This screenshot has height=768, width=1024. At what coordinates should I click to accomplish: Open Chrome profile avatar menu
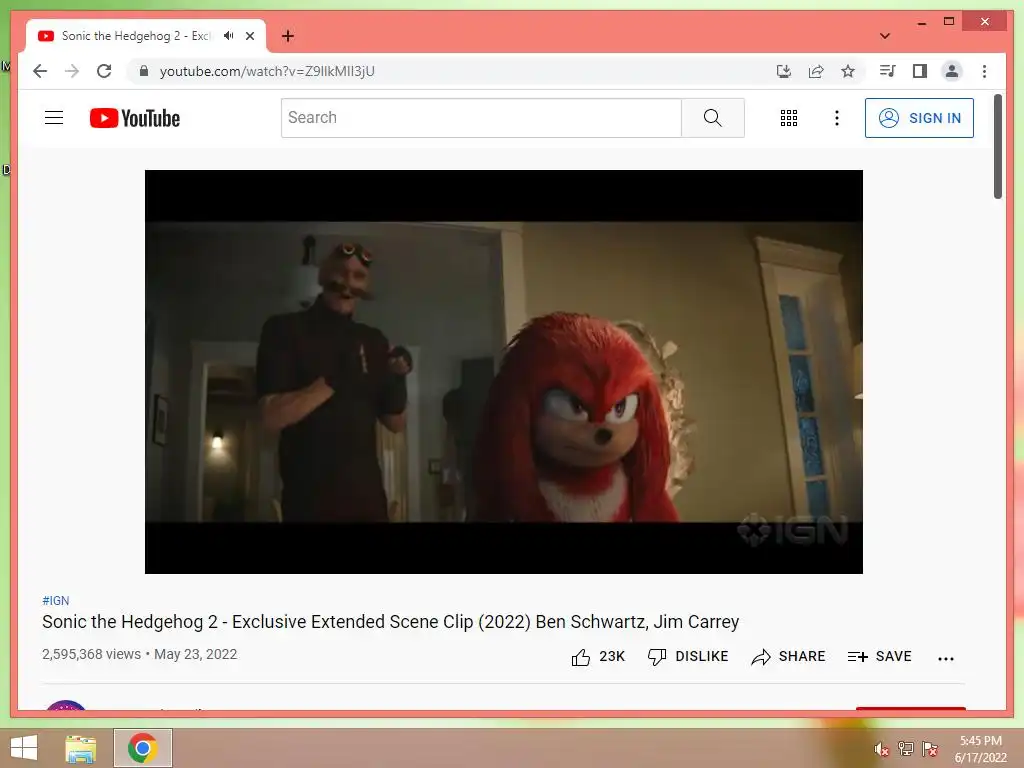[x=952, y=71]
